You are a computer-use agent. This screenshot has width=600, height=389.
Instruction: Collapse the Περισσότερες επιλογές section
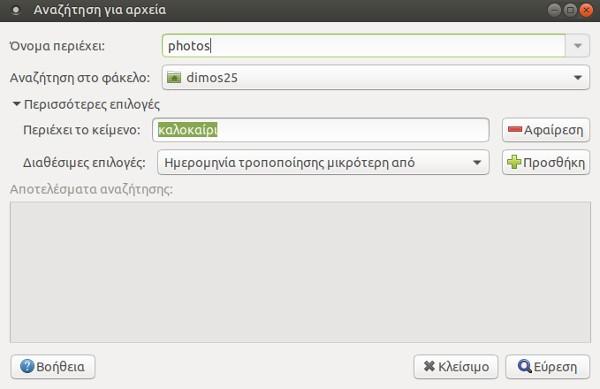coord(86,104)
